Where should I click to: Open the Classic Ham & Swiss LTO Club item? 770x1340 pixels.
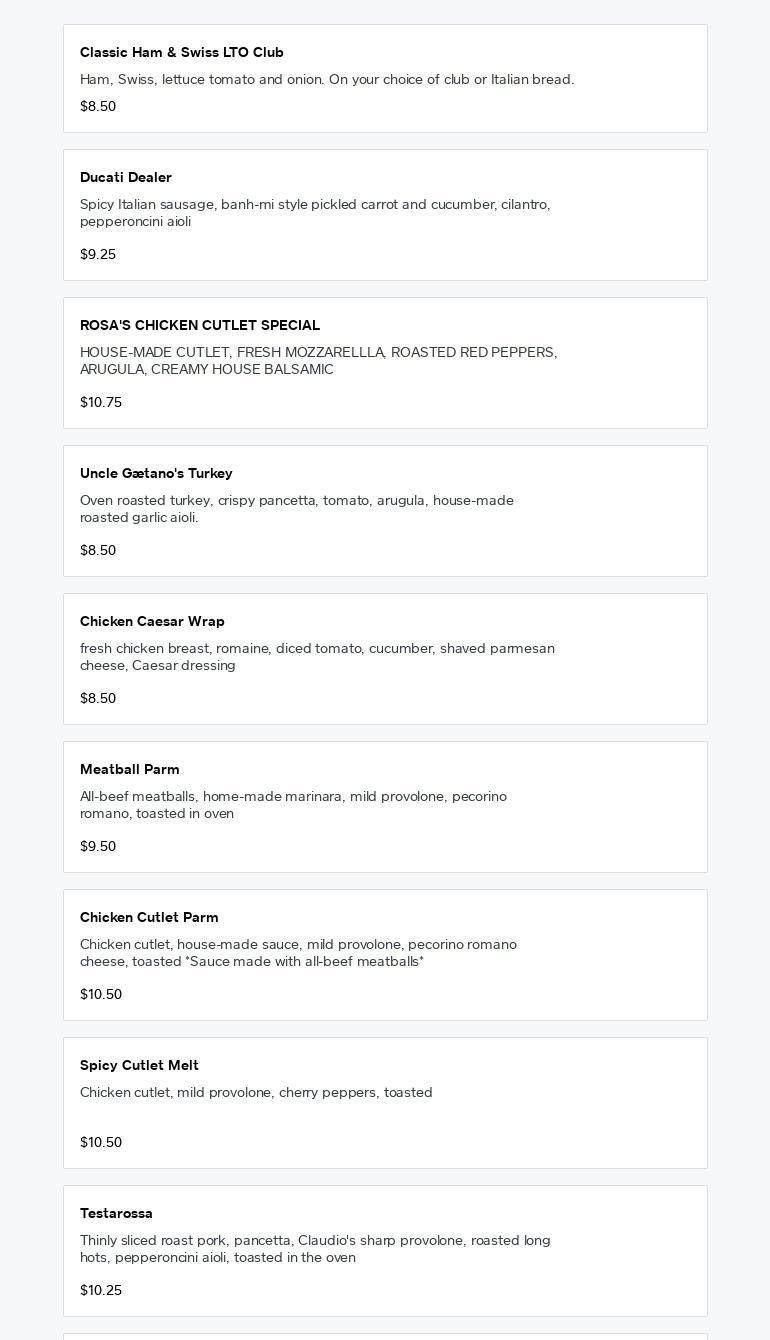coord(182,52)
